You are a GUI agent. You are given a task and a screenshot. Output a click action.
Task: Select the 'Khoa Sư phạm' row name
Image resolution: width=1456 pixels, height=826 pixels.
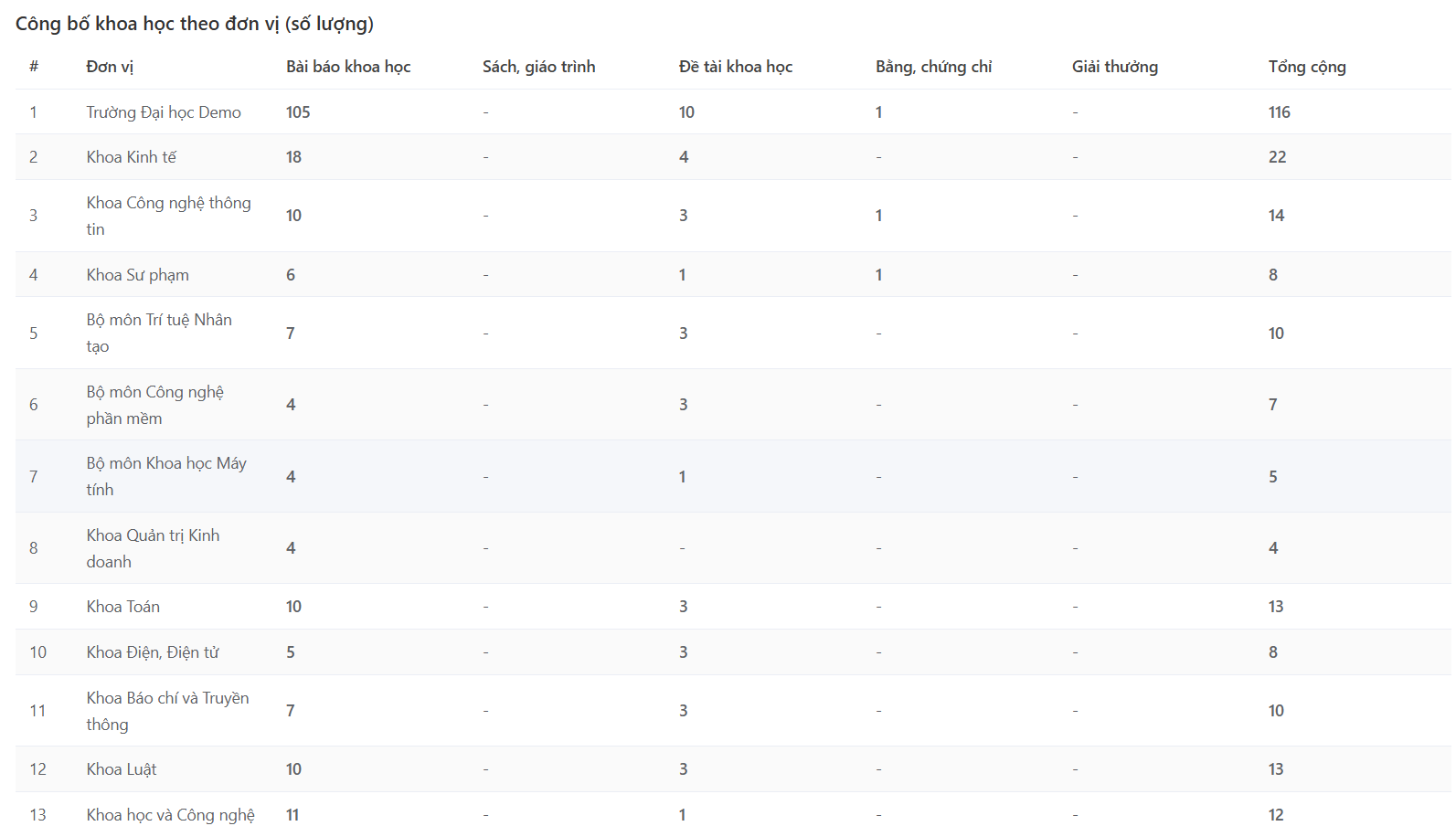coord(137,275)
